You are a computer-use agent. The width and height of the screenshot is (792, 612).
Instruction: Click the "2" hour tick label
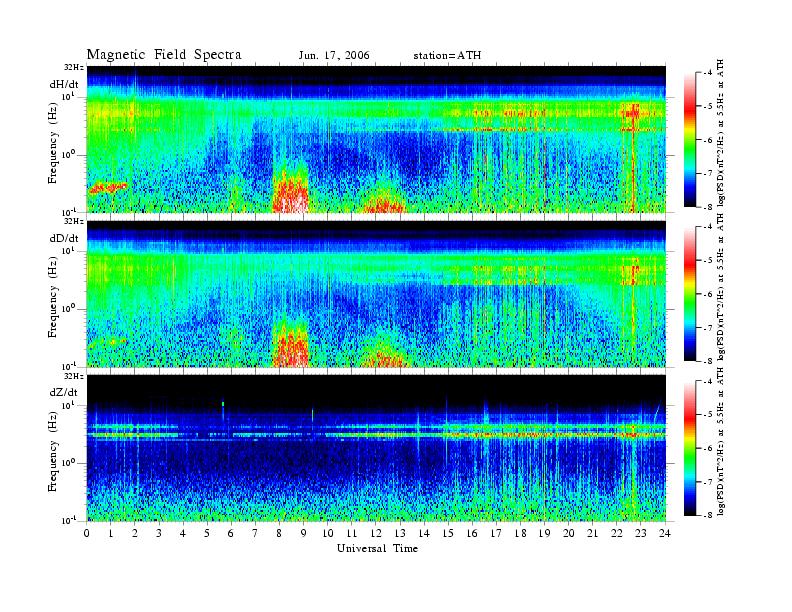[135, 533]
